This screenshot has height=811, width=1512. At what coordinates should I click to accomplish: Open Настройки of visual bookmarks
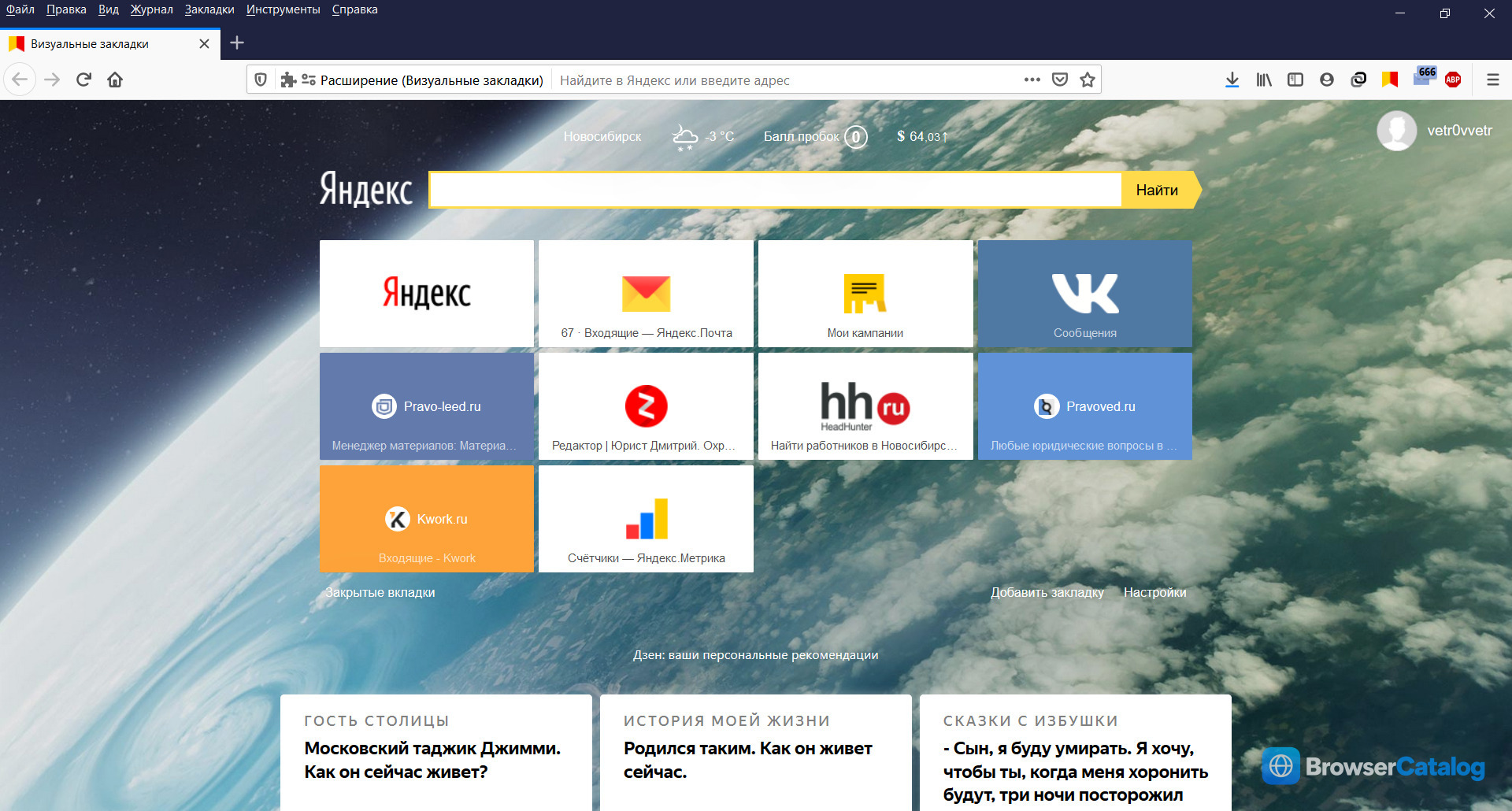[1154, 592]
